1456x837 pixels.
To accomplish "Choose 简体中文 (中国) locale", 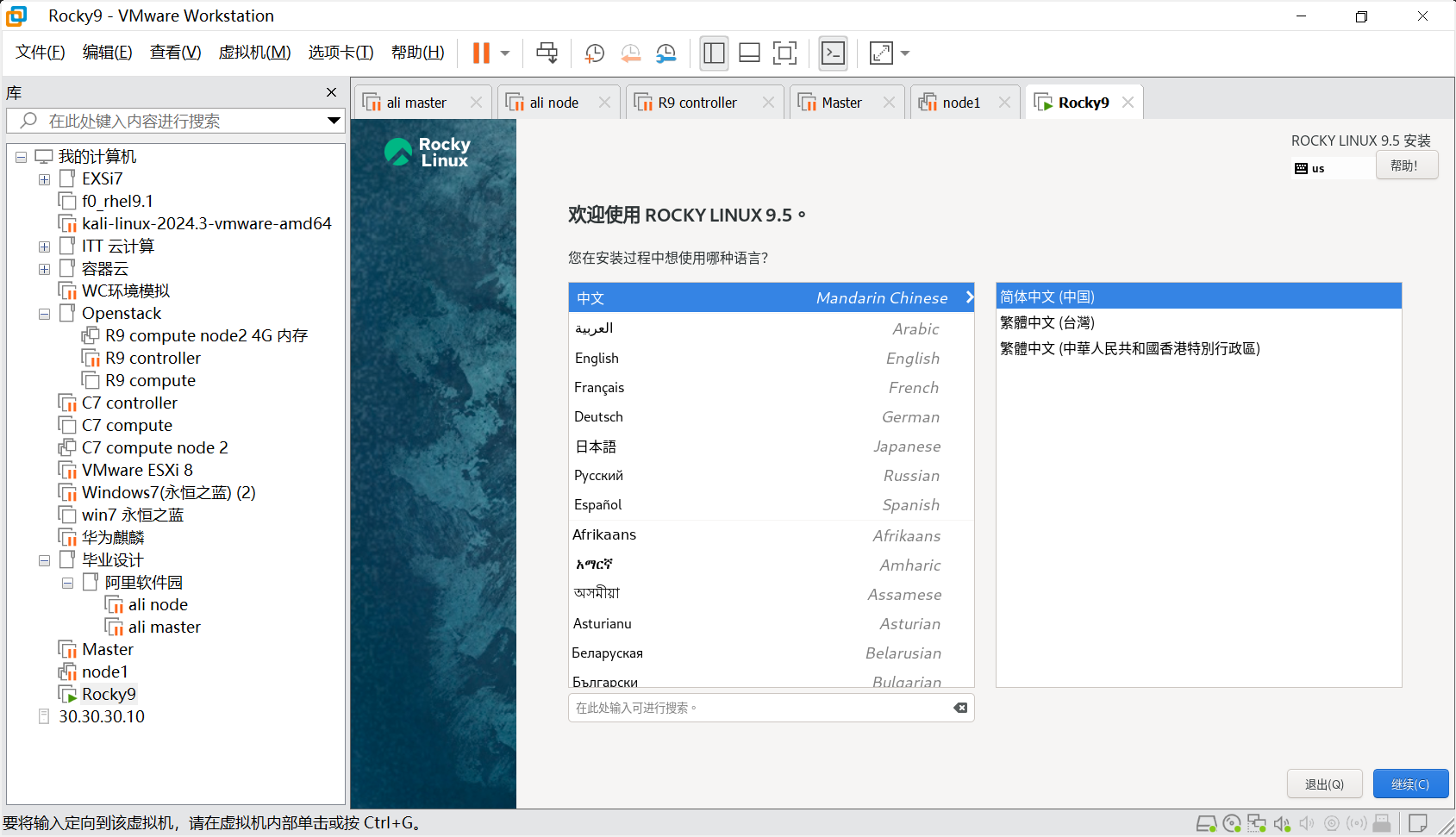I will [x=1198, y=297].
